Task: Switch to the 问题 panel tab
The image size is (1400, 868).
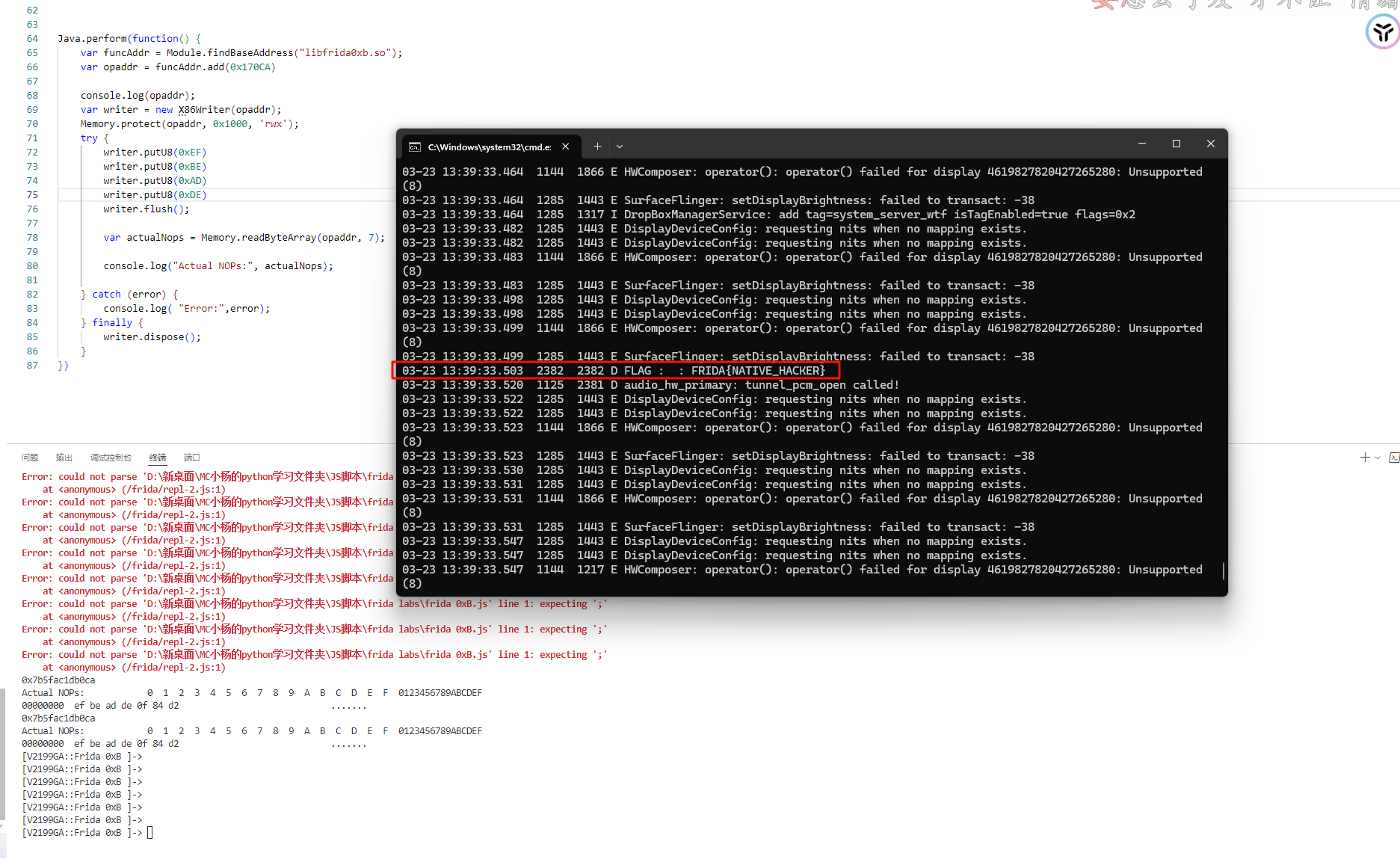Action: point(30,458)
